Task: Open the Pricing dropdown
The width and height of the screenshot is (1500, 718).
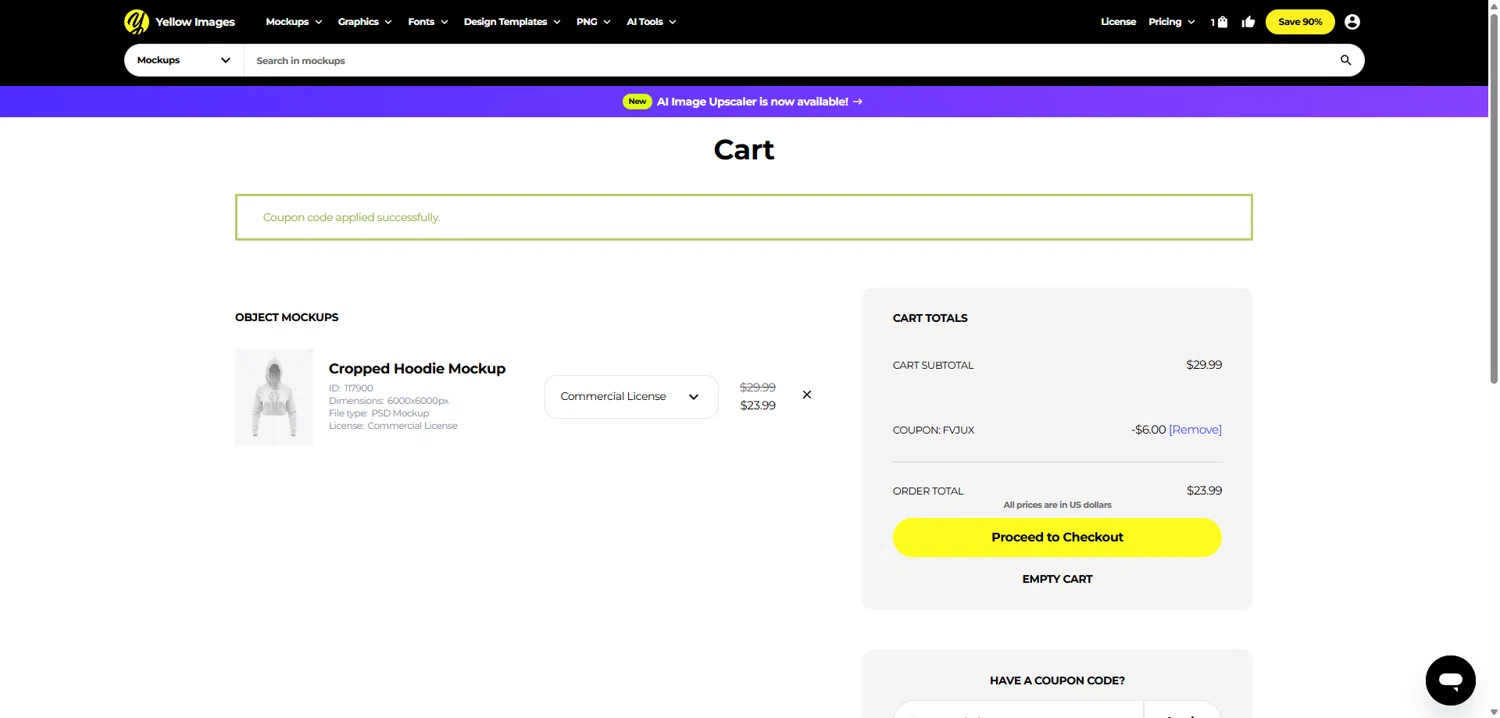Action: [1172, 21]
